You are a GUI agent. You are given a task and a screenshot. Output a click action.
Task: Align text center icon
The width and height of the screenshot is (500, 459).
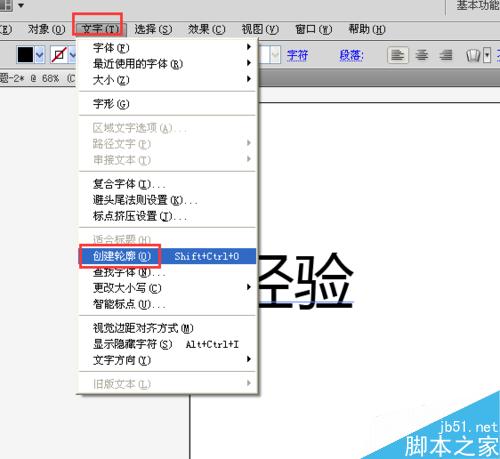422,55
